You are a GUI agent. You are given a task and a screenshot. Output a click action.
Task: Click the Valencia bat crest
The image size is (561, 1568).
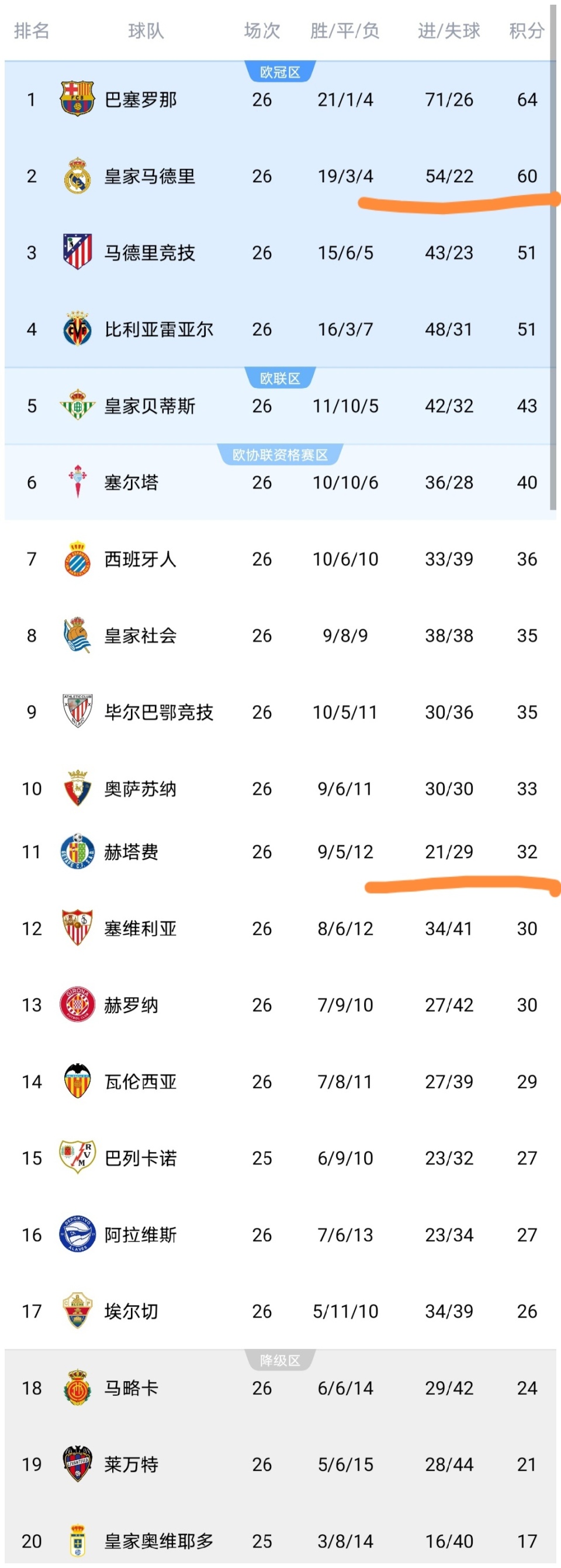[x=77, y=1081]
